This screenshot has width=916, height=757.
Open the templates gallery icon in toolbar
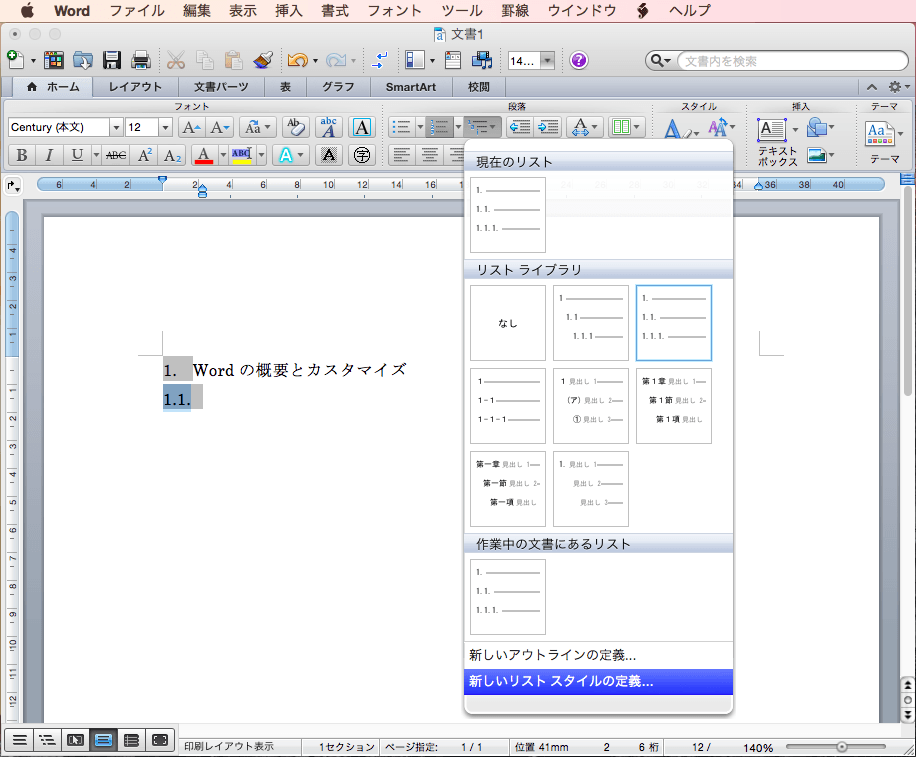(x=53, y=60)
